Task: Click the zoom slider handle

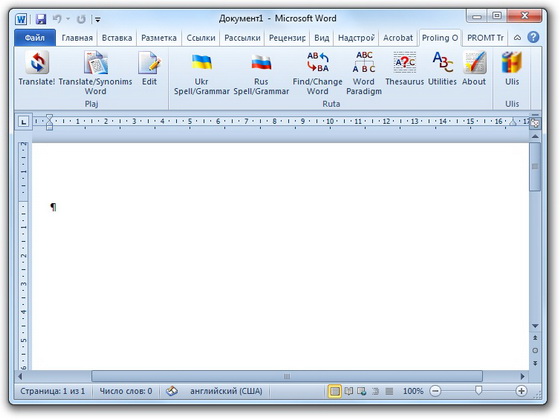Action: point(479,390)
